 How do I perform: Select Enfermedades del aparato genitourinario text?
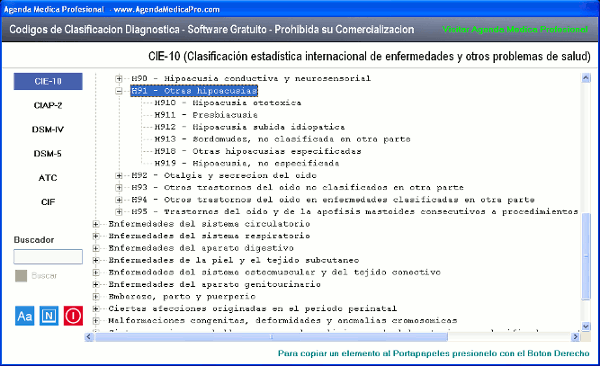pyautogui.click(x=215, y=284)
